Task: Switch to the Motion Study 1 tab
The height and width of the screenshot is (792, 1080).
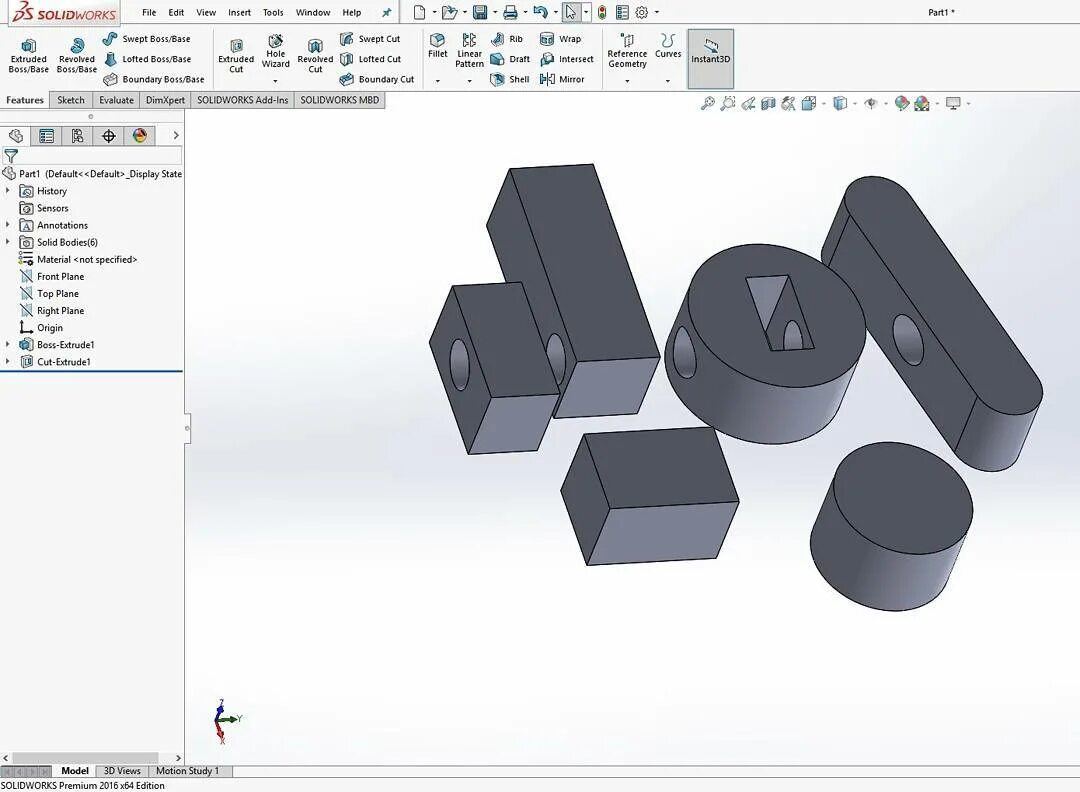Action: [x=187, y=771]
